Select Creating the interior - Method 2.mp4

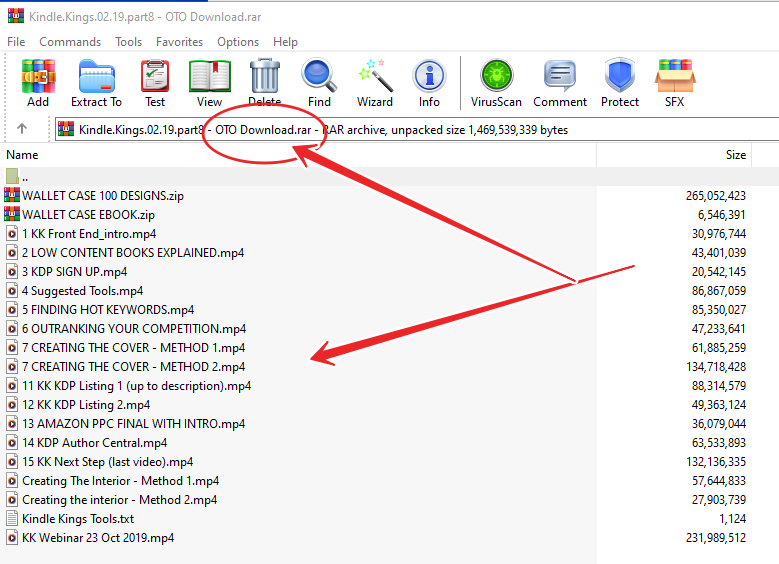pos(120,499)
